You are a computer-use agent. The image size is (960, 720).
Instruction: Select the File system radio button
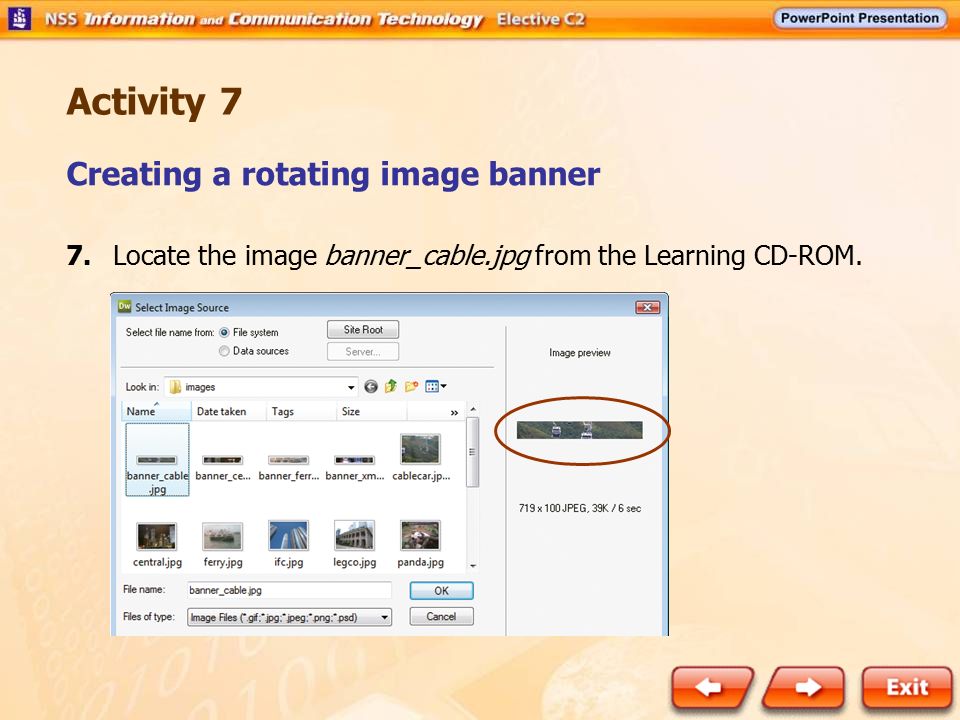pos(224,332)
